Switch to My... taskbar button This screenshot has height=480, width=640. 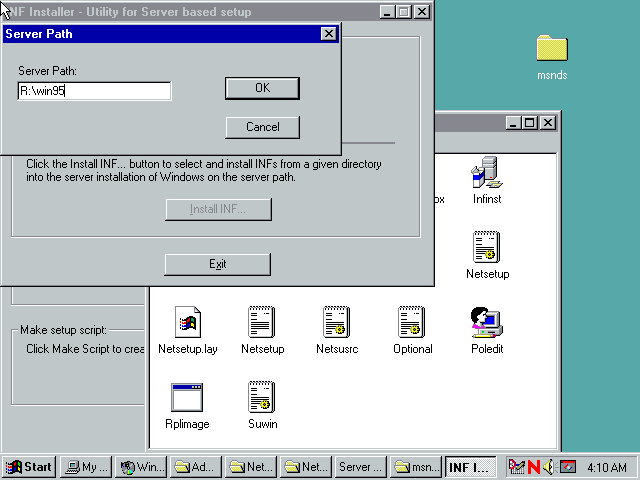[x=86, y=467]
